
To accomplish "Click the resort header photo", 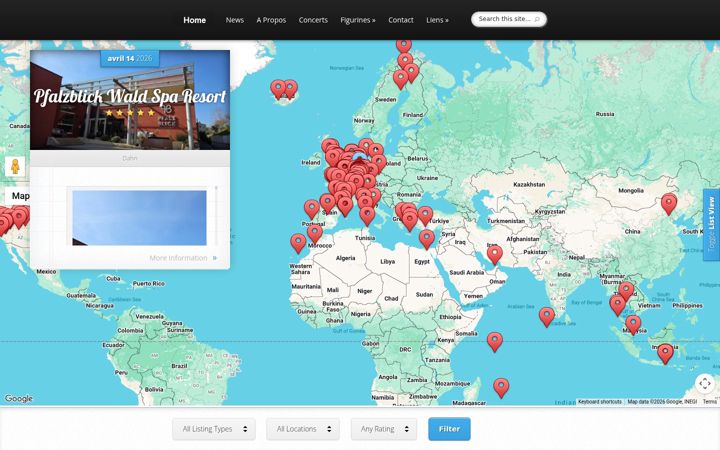I will (130, 100).
